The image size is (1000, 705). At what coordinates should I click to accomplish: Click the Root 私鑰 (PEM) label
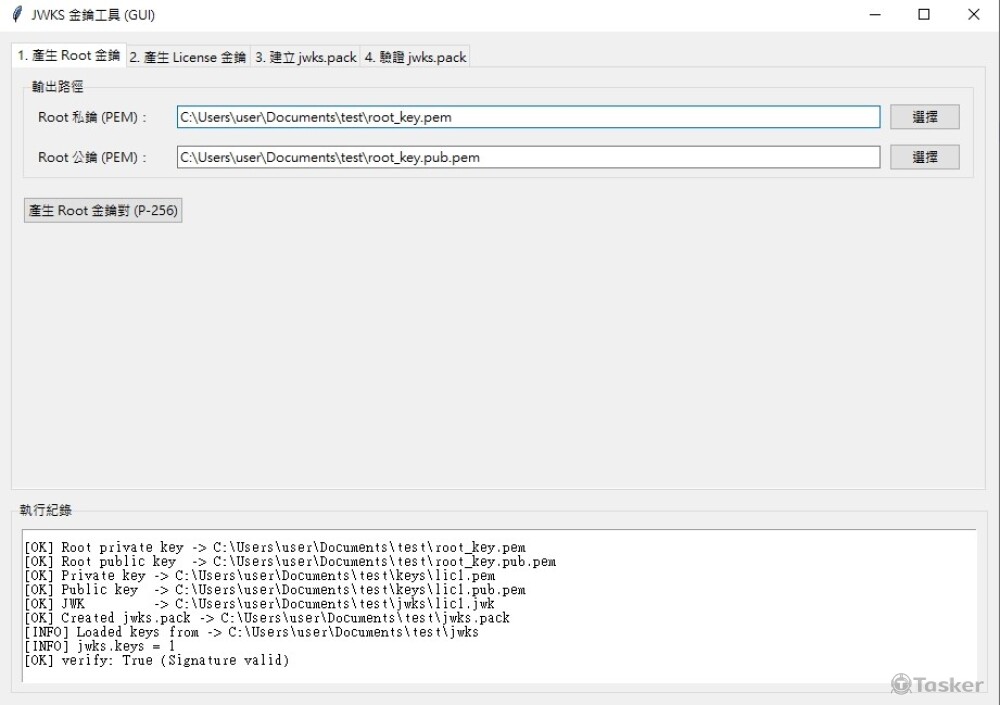coord(93,117)
